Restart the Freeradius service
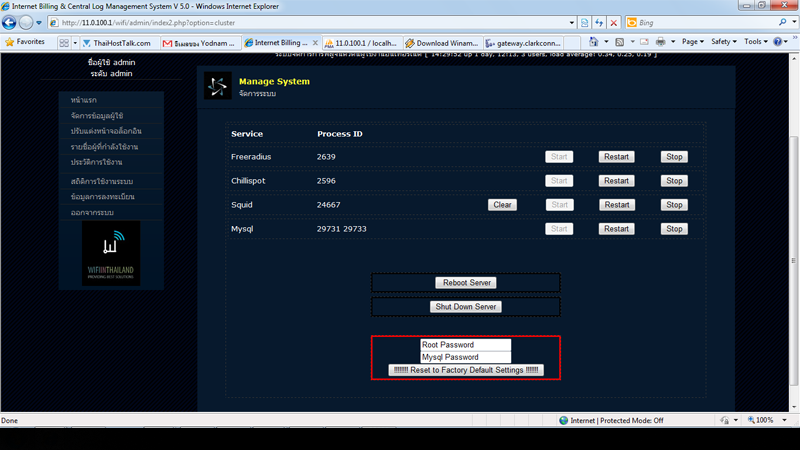The image size is (800, 450). 616,157
